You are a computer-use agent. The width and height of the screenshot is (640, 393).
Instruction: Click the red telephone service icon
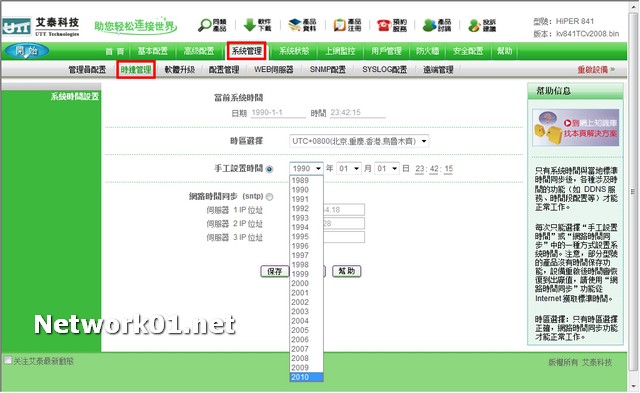384,25
